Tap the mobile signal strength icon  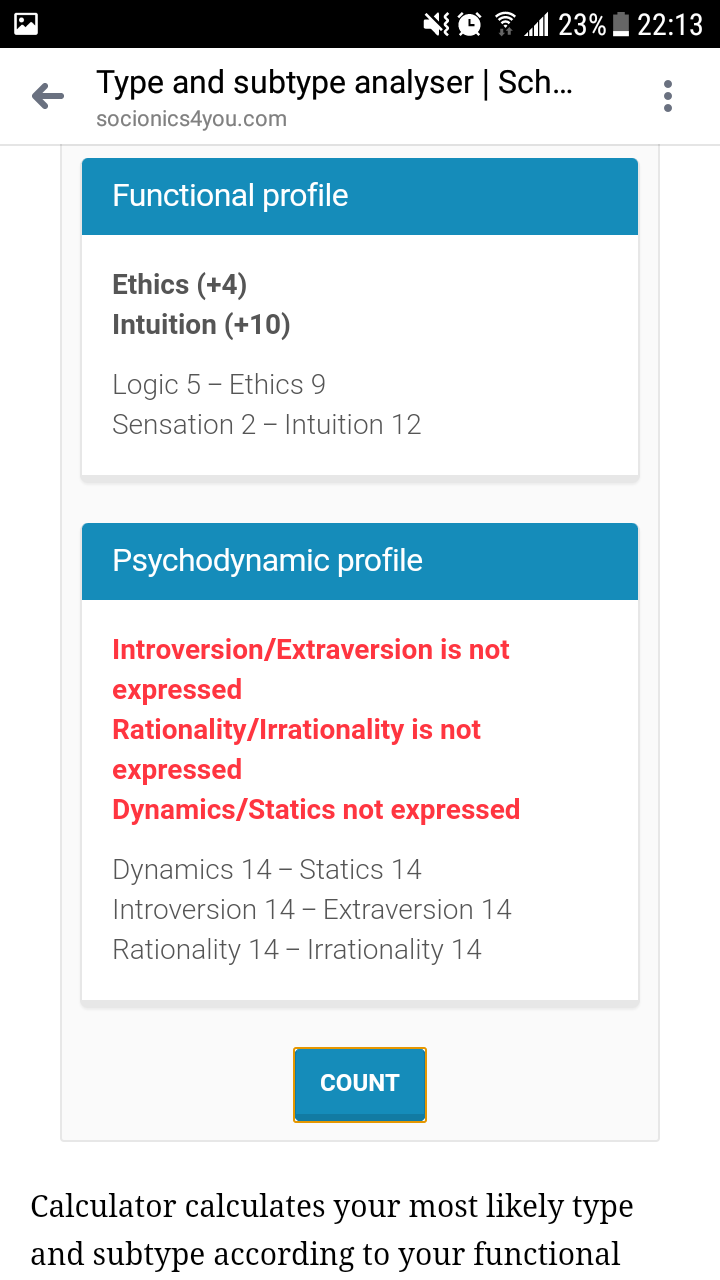[537, 24]
